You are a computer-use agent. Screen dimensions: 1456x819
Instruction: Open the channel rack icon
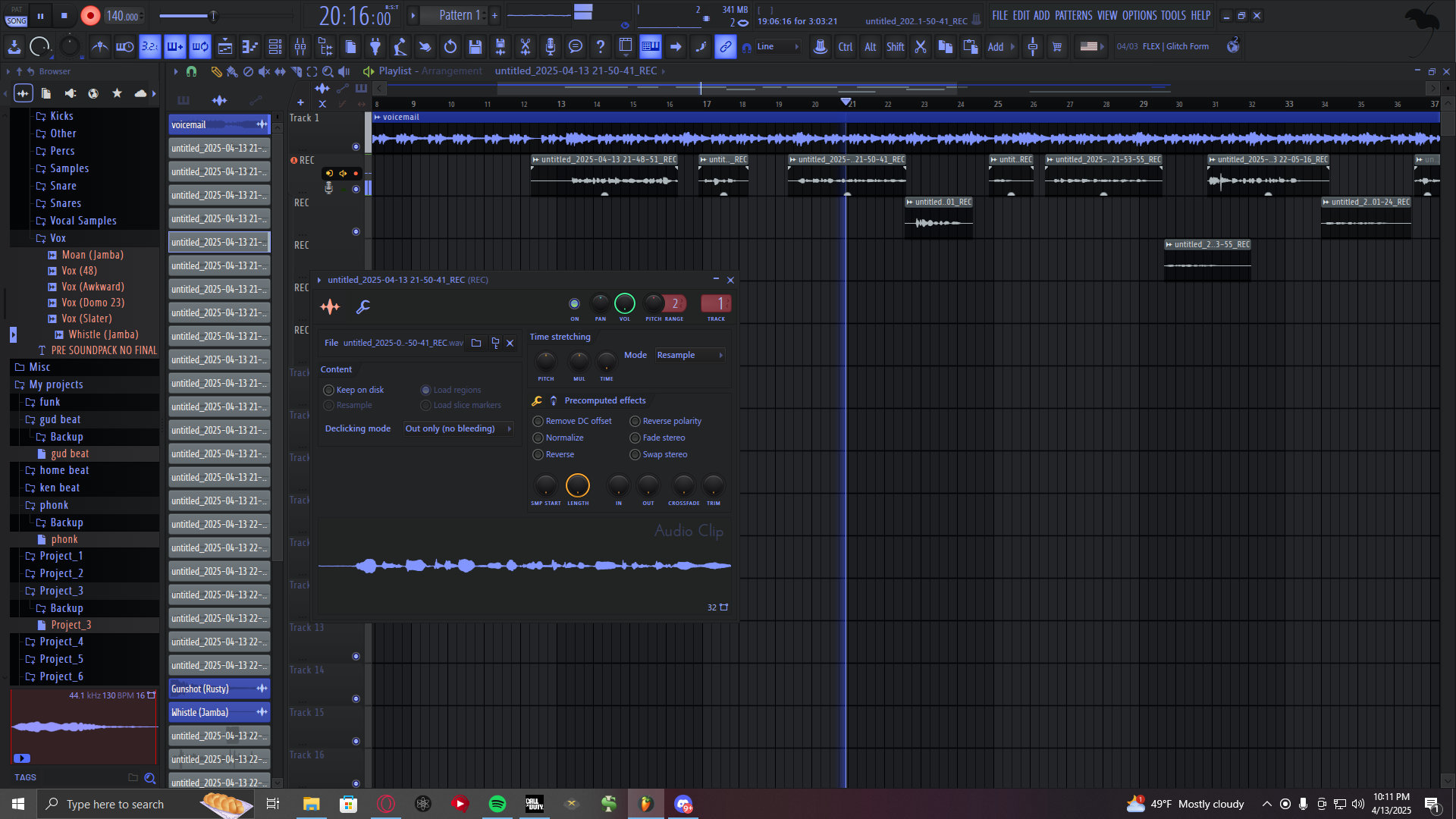275,47
